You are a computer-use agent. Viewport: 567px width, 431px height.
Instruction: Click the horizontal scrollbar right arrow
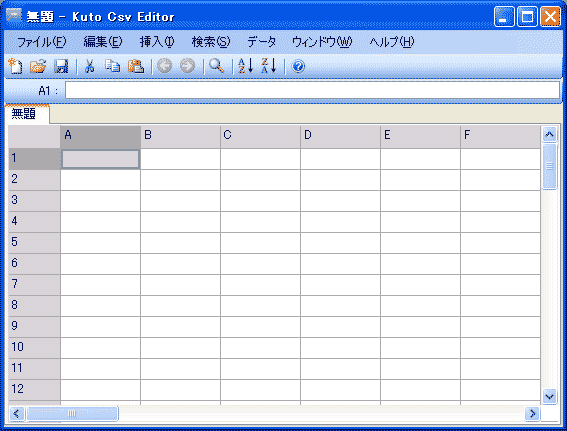532,413
